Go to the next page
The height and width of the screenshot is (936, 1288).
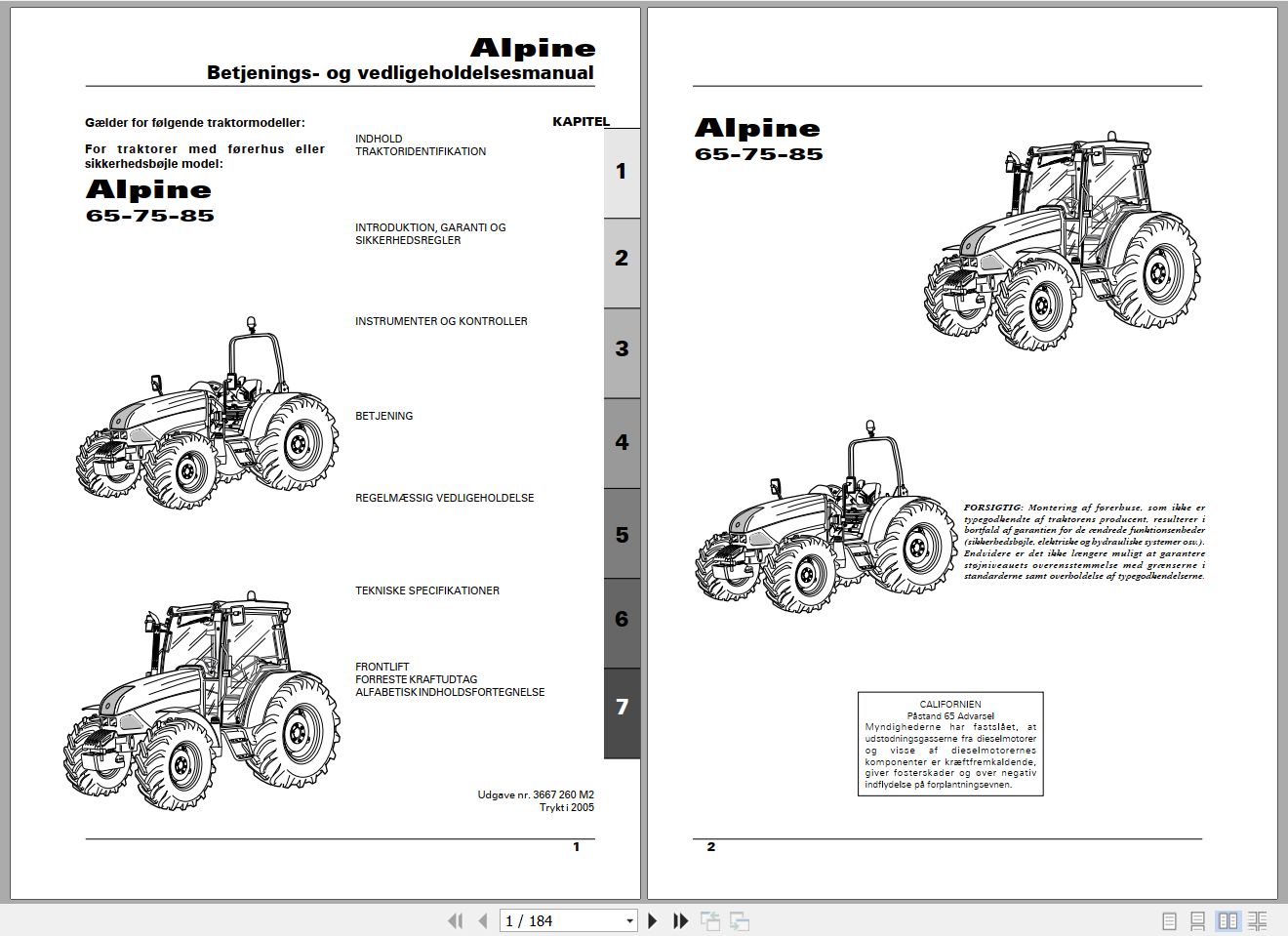tap(653, 920)
